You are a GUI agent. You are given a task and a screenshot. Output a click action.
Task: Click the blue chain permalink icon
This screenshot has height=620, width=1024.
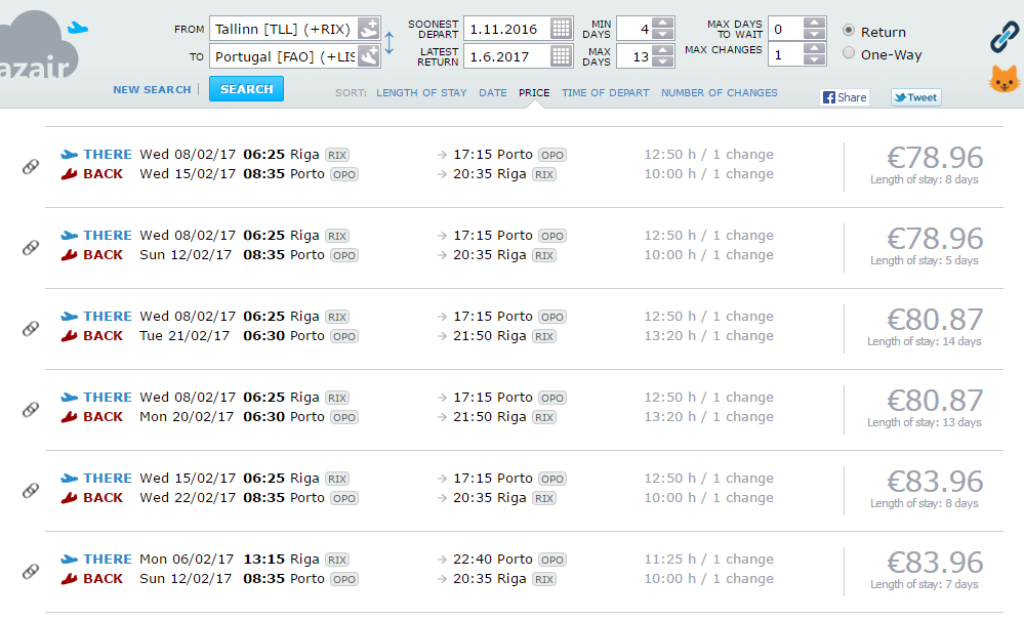pos(1003,37)
